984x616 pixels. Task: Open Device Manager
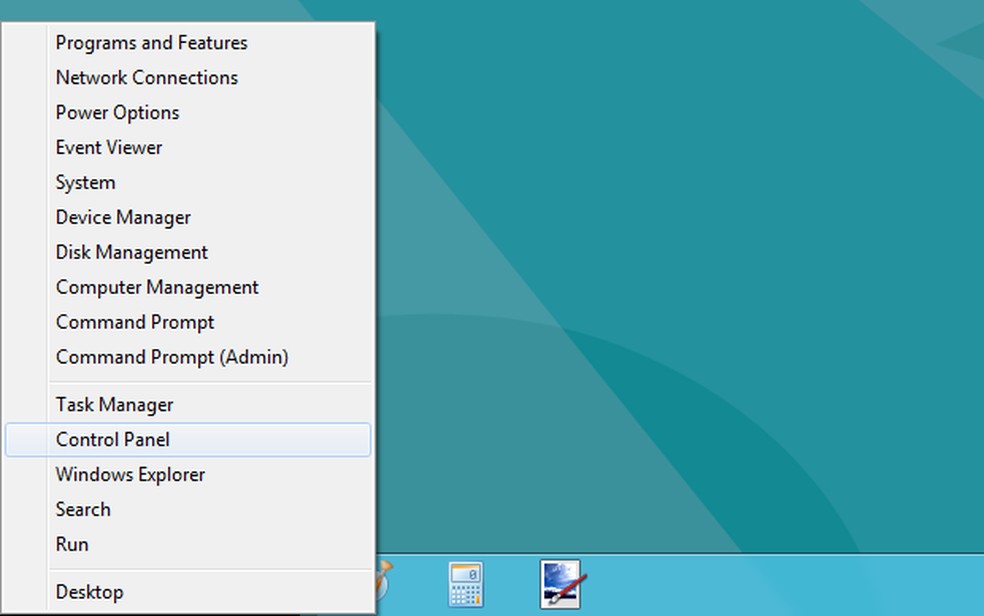pos(188,218)
